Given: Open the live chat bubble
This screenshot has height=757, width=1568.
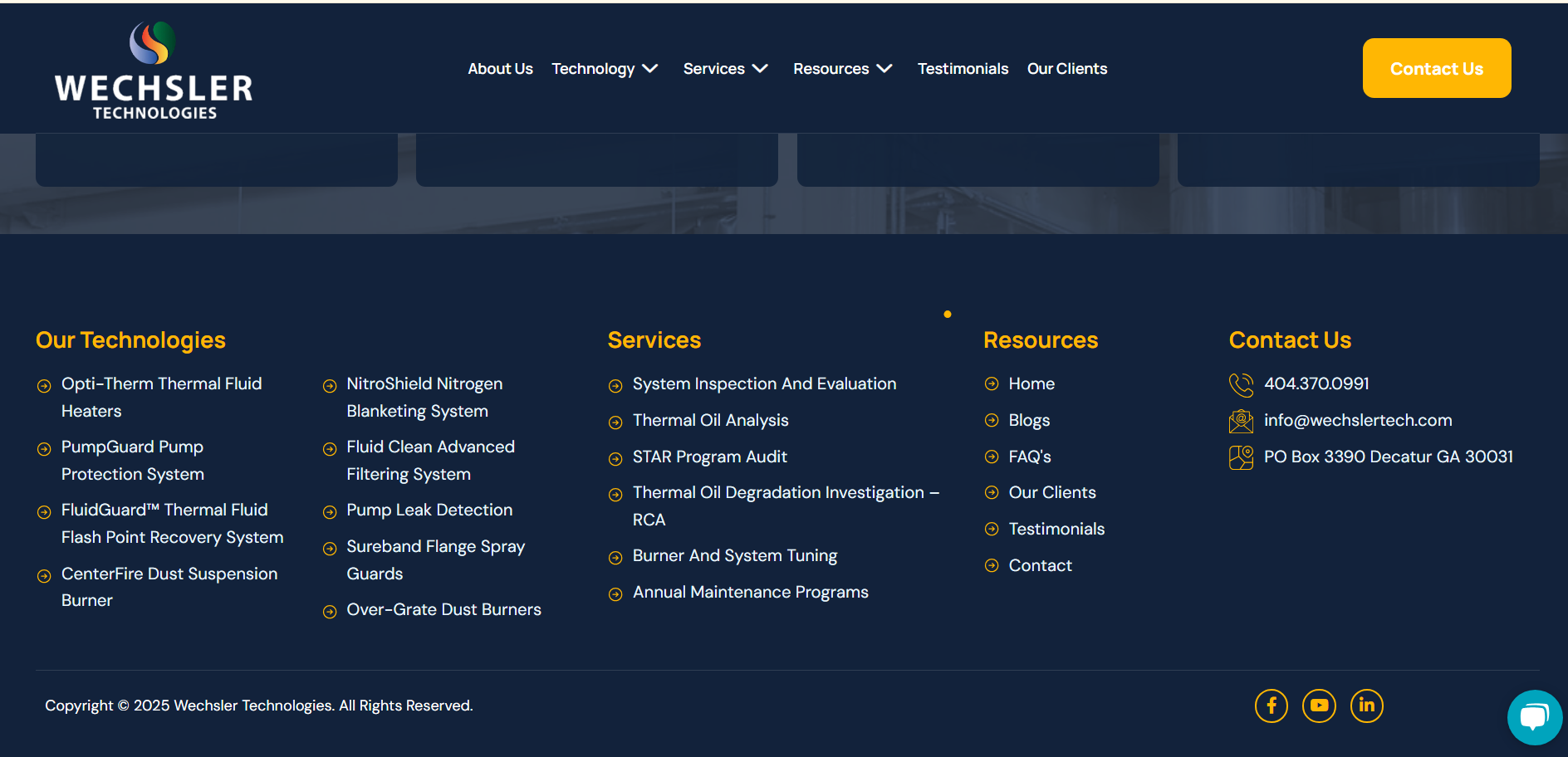Looking at the screenshot, I should click(x=1534, y=717).
